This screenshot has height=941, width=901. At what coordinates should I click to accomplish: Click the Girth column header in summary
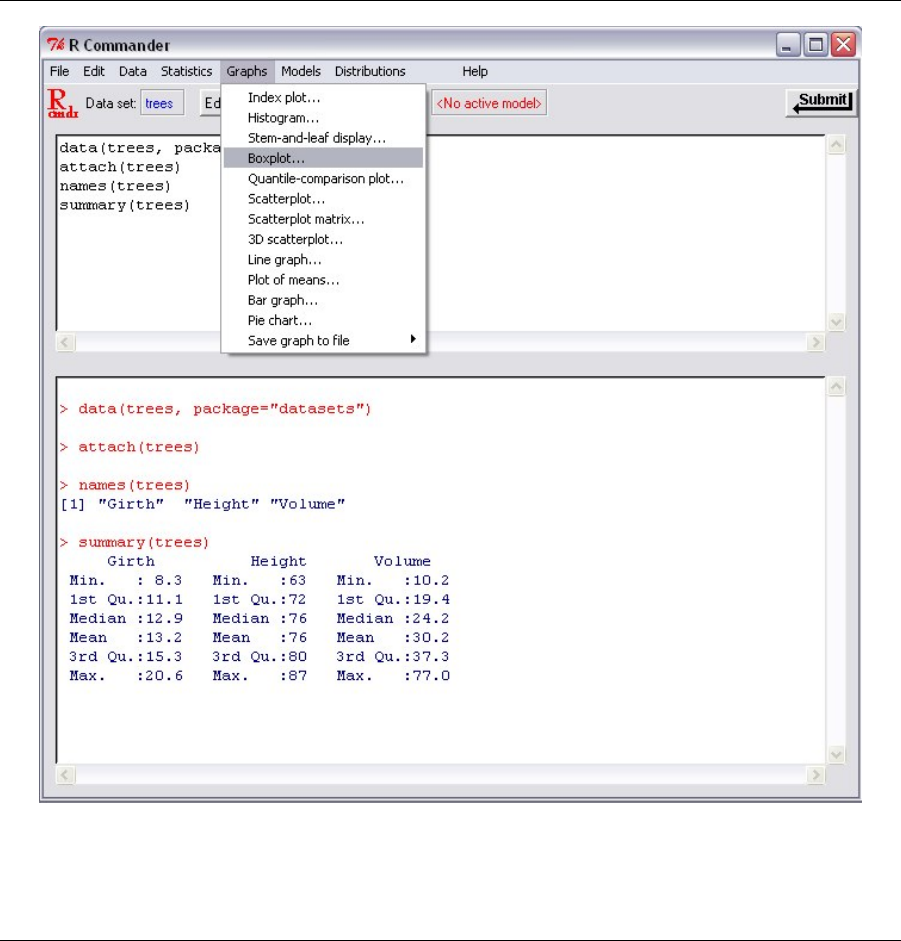point(131,561)
